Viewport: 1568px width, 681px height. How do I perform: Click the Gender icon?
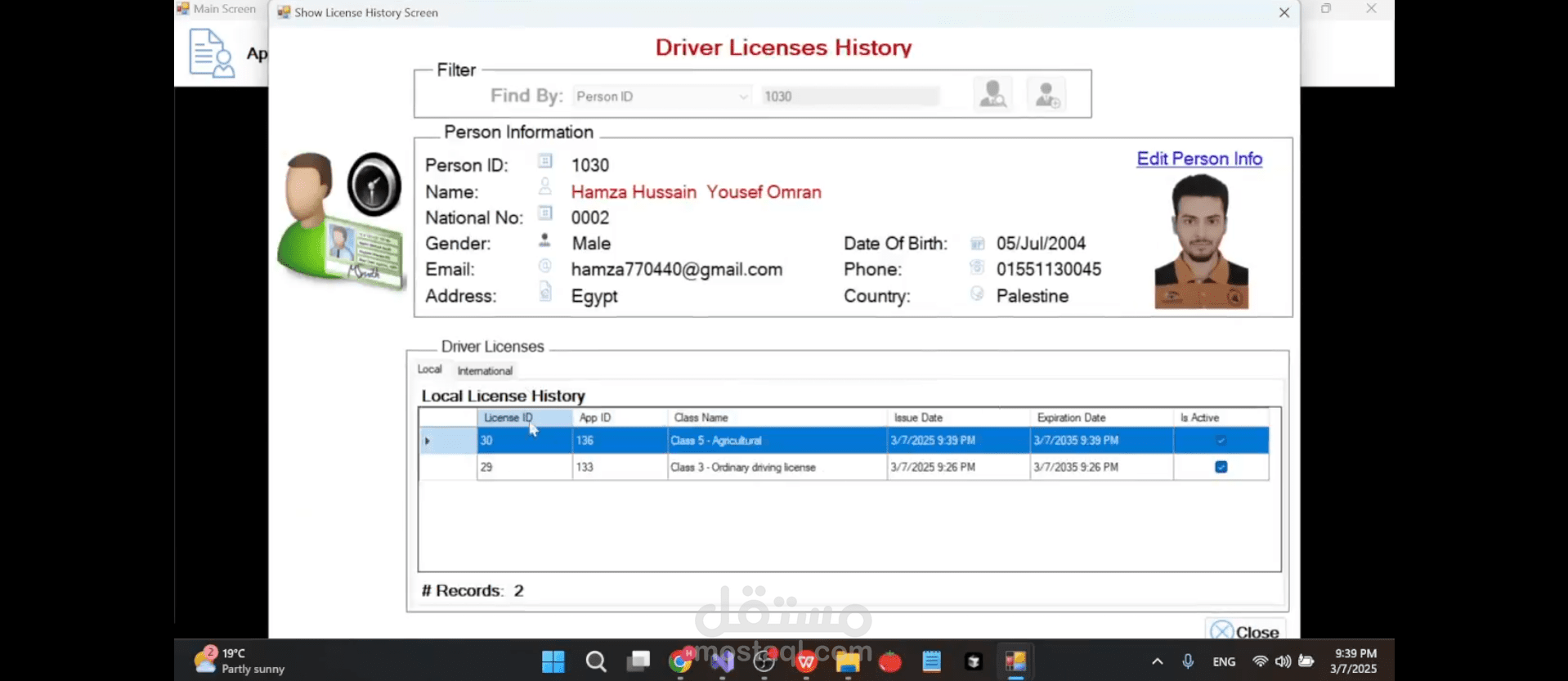pos(545,240)
